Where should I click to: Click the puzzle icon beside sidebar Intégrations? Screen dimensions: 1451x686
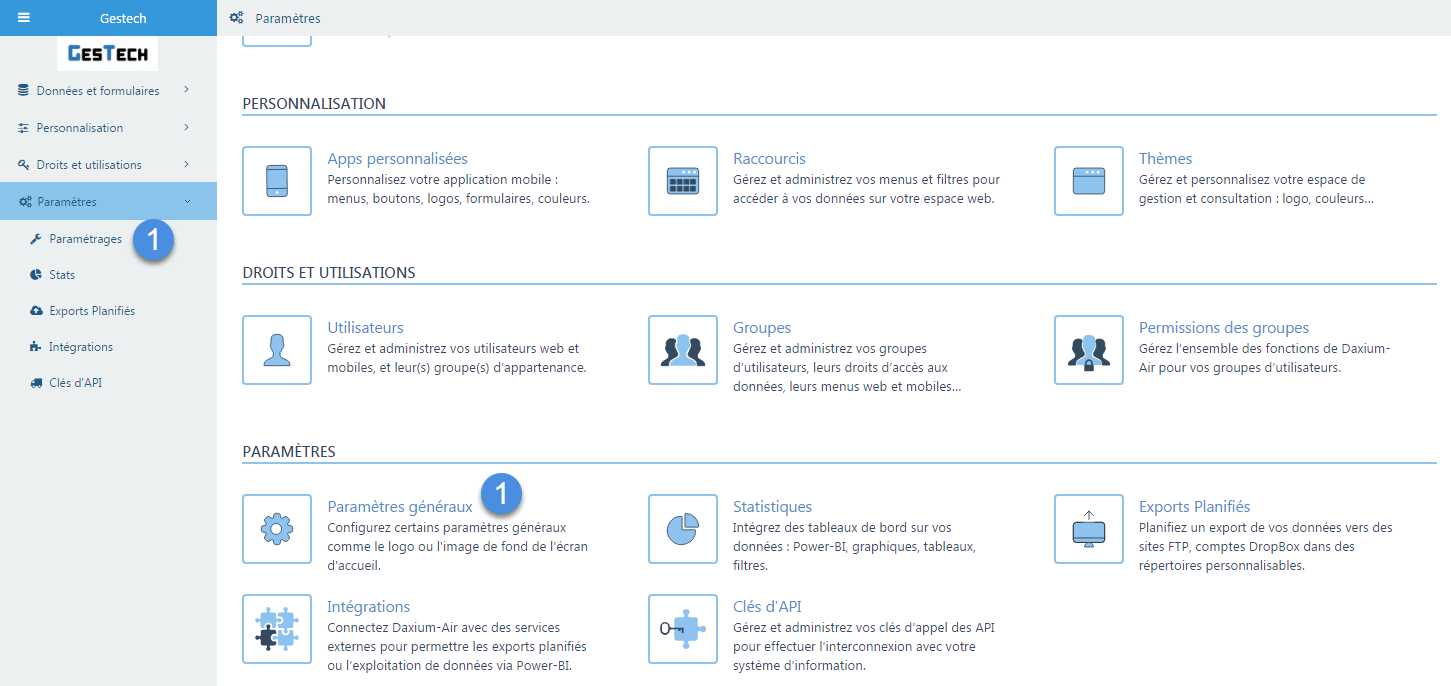pos(37,347)
